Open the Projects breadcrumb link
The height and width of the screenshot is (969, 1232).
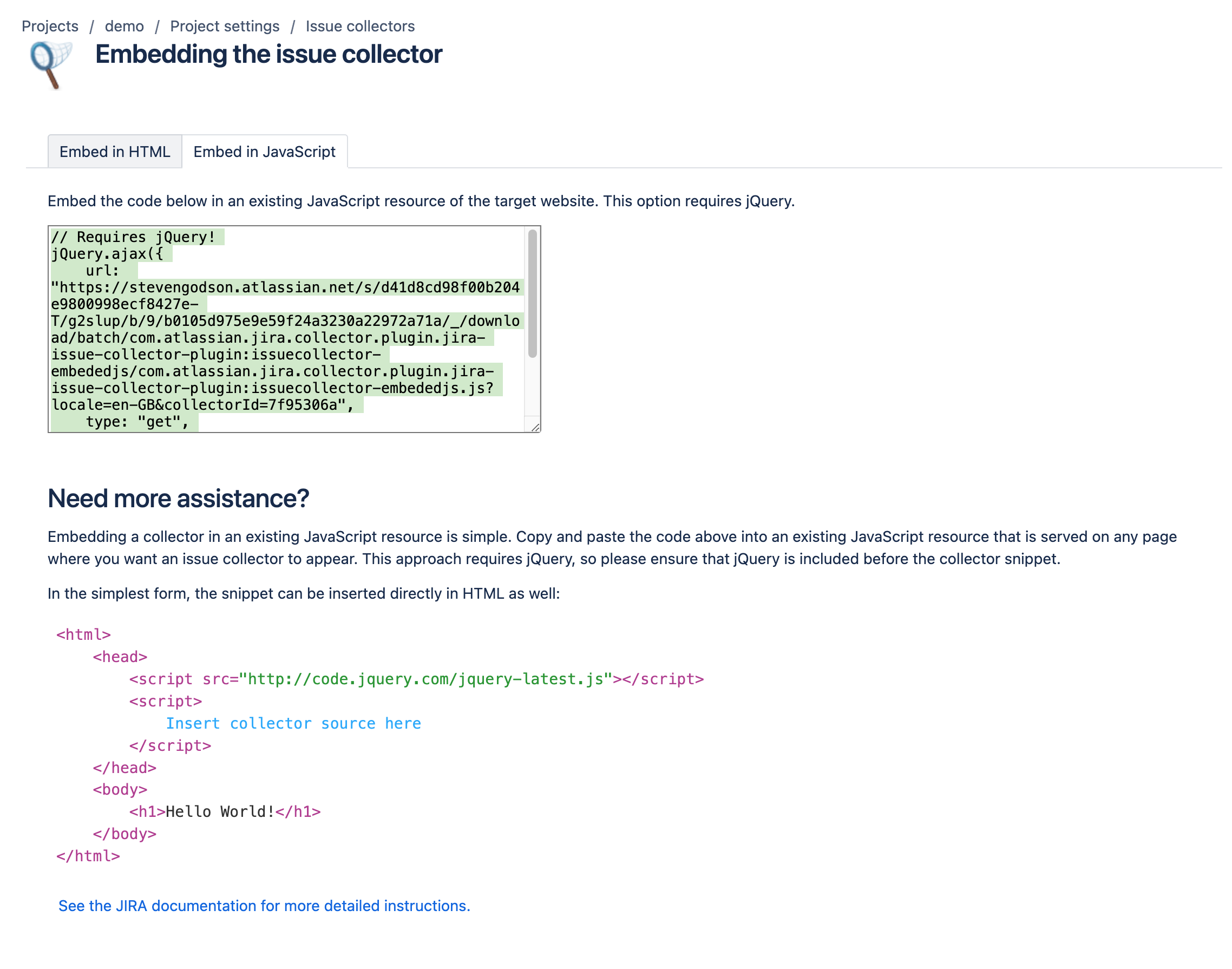[50, 26]
